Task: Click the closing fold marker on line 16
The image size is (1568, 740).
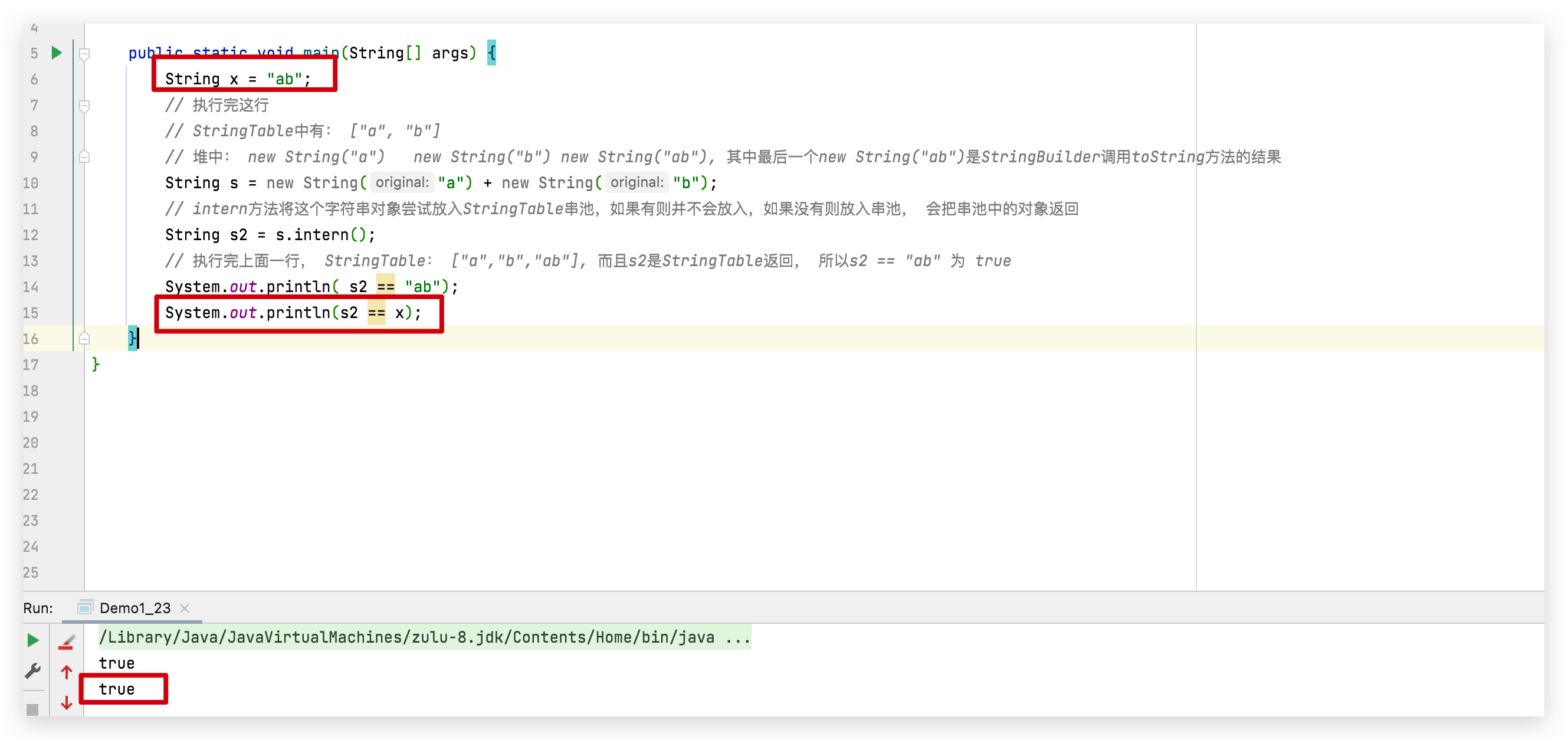Action: [84, 339]
